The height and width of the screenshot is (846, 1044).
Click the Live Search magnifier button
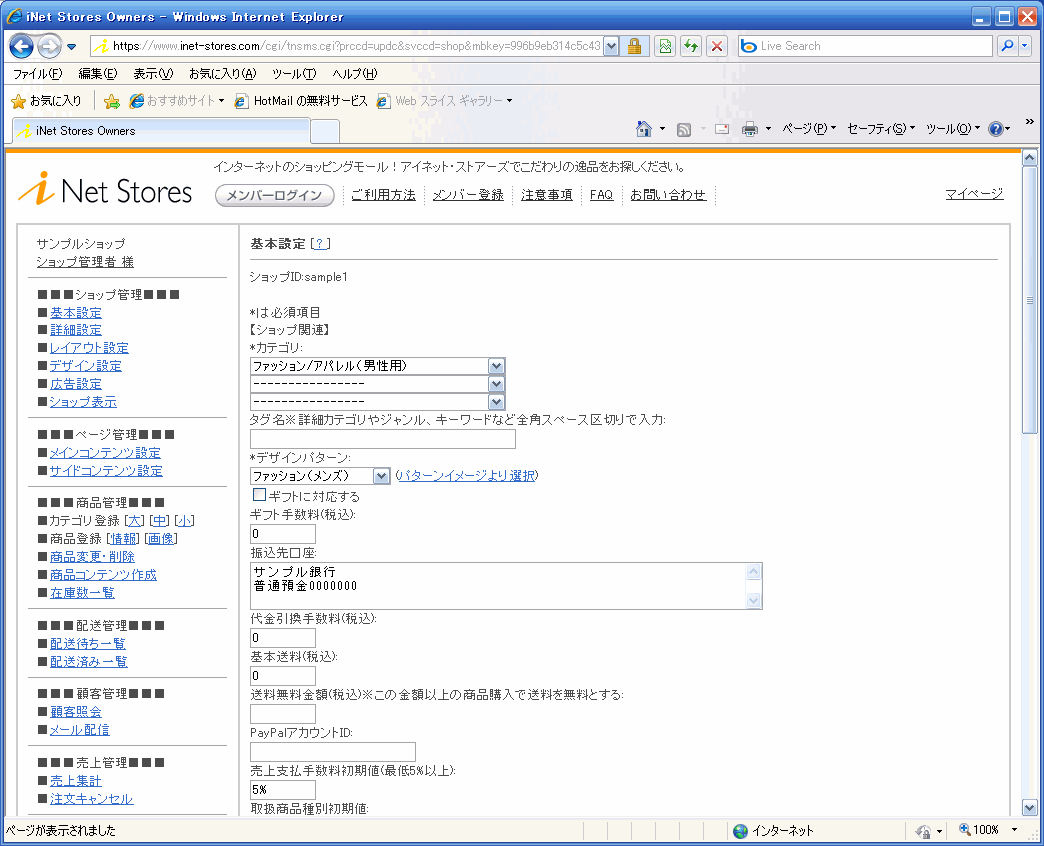click(x=1006, y=46)
